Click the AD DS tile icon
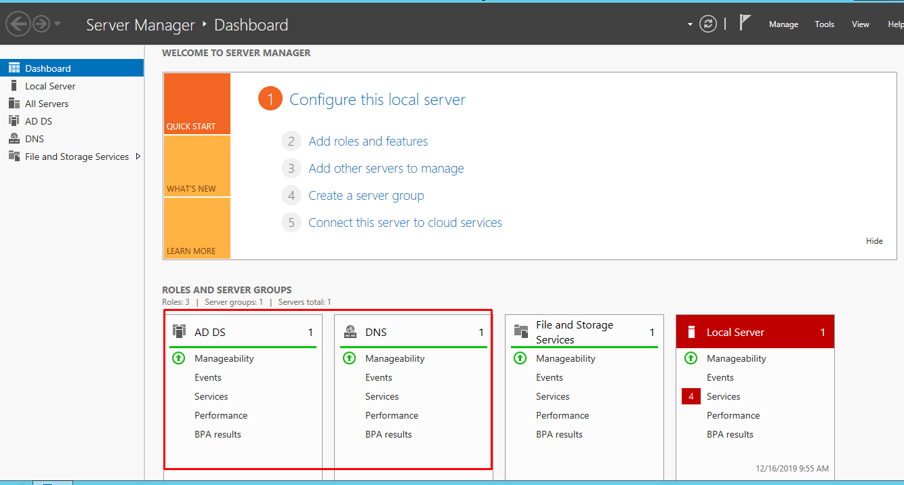 pos(179,332)
